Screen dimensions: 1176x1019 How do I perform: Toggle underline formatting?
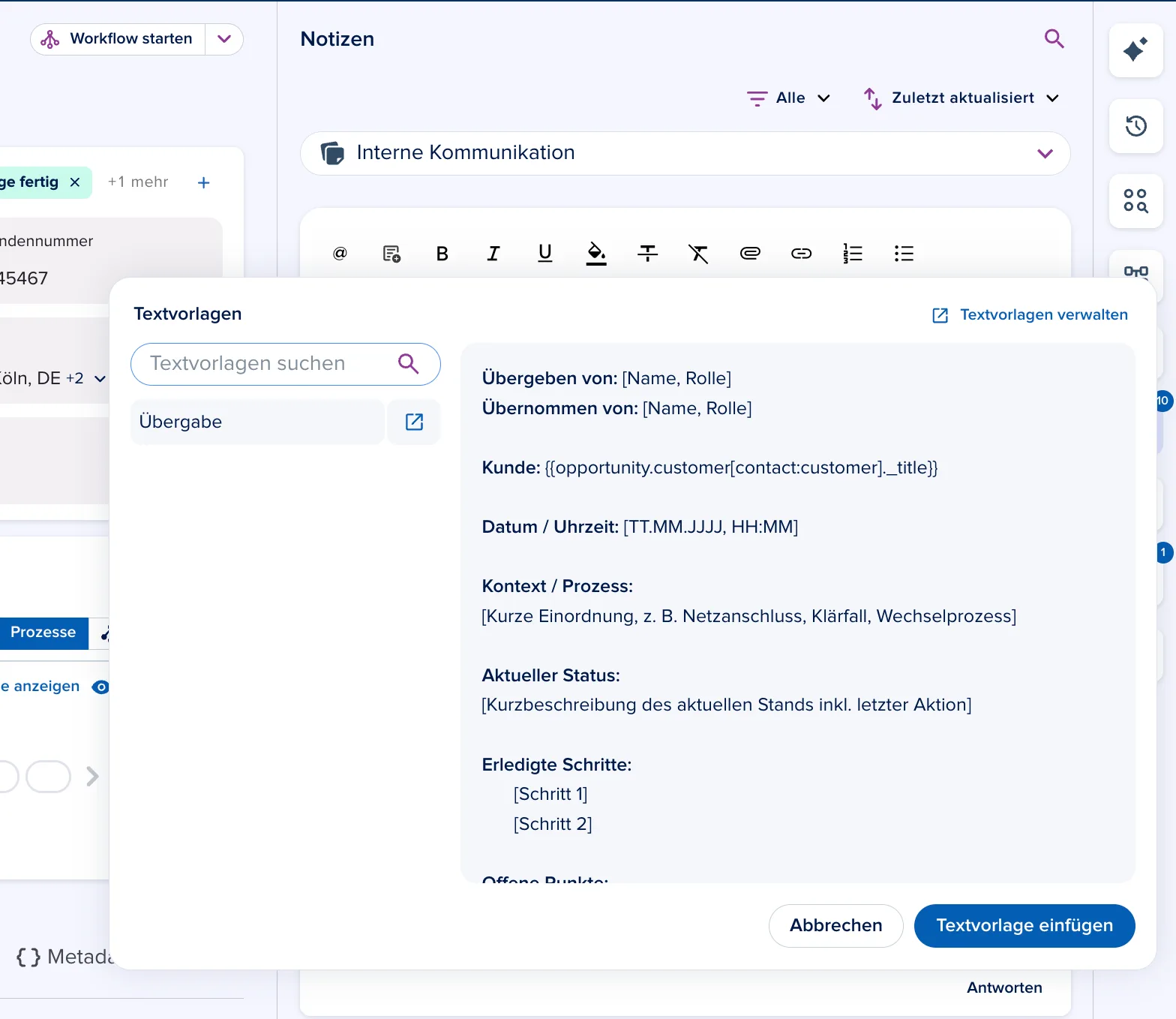coord(545,254)
